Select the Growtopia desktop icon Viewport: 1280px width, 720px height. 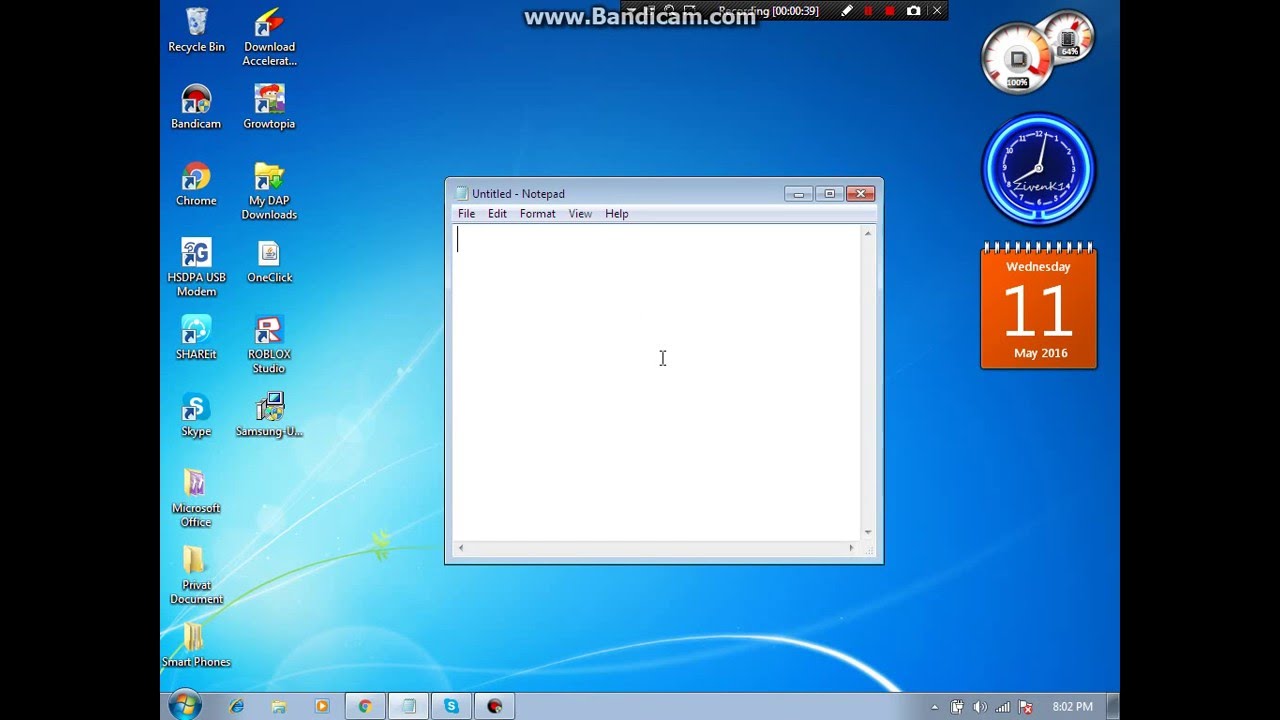[x=269, y=107]
